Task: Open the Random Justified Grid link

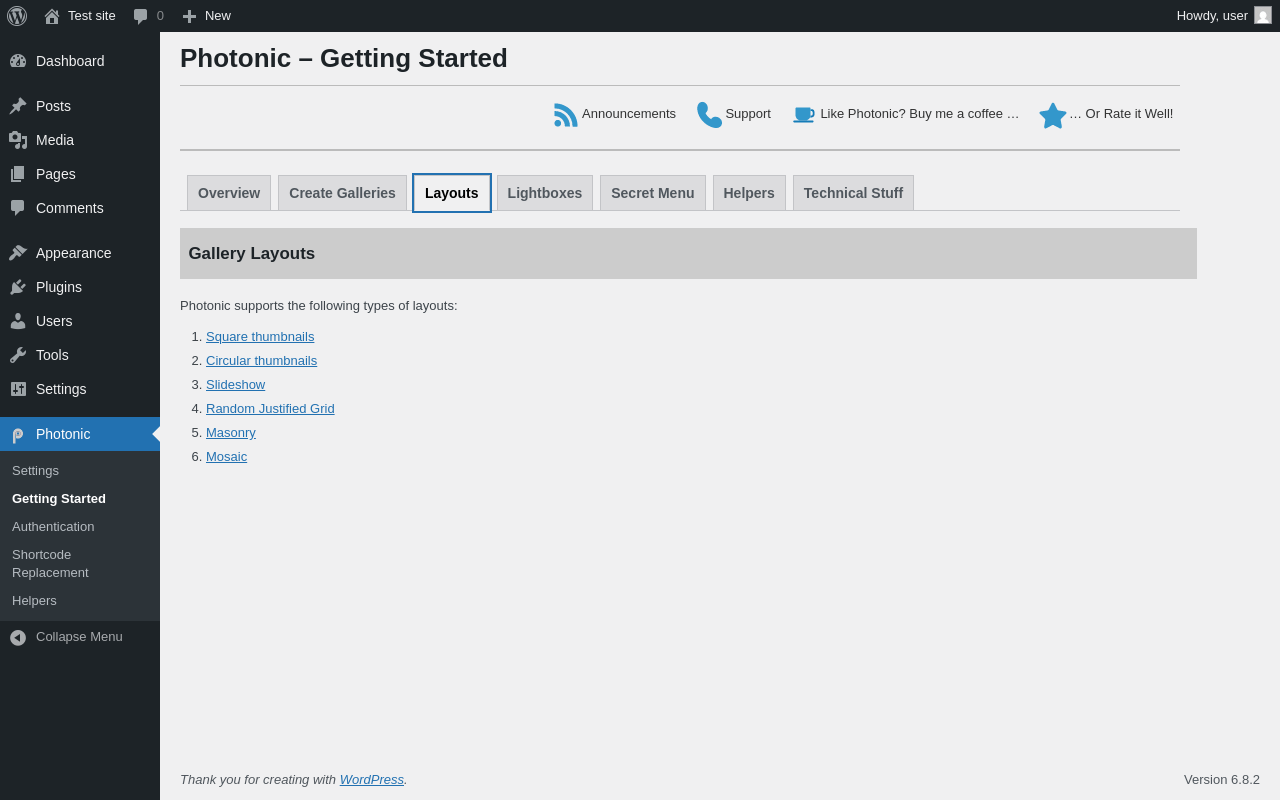Action: (x=270, y=409)
